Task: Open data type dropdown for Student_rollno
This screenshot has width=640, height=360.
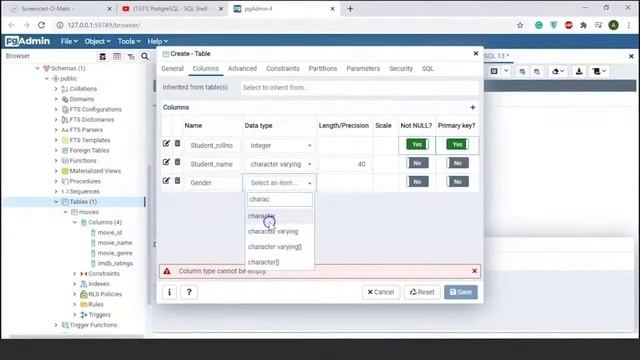Action: click(x=280, y=146)
